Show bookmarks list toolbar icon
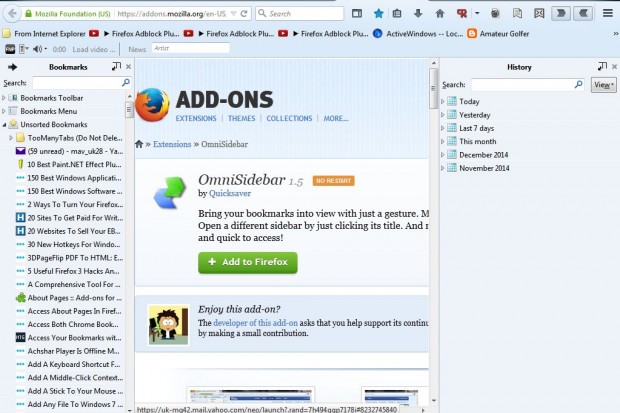The width and height of the screenshot is (620, 413). pyautogui.click(x=397, y=14)
